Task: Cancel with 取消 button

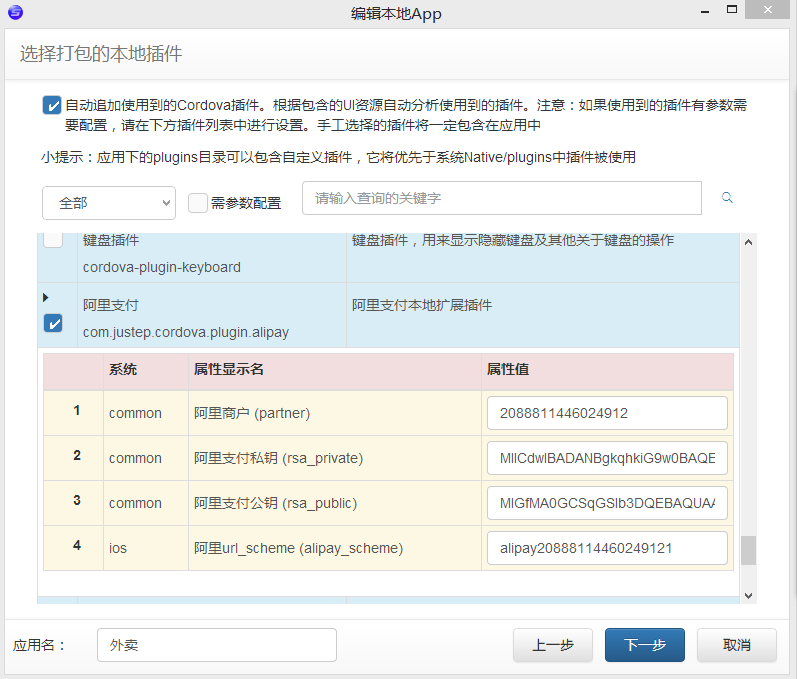Action: [737, 645]
